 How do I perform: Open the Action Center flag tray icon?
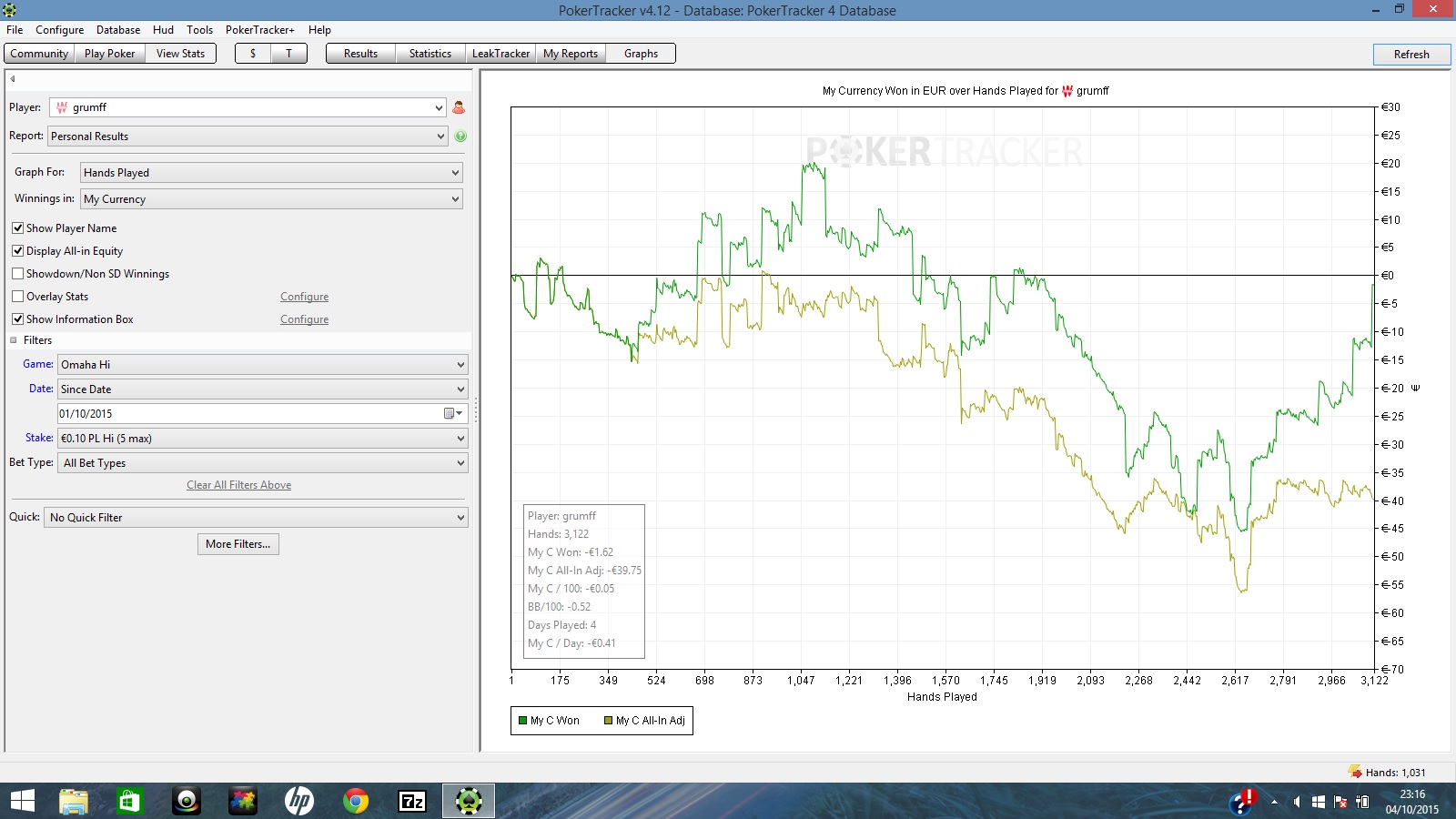tap(1340, 802)
